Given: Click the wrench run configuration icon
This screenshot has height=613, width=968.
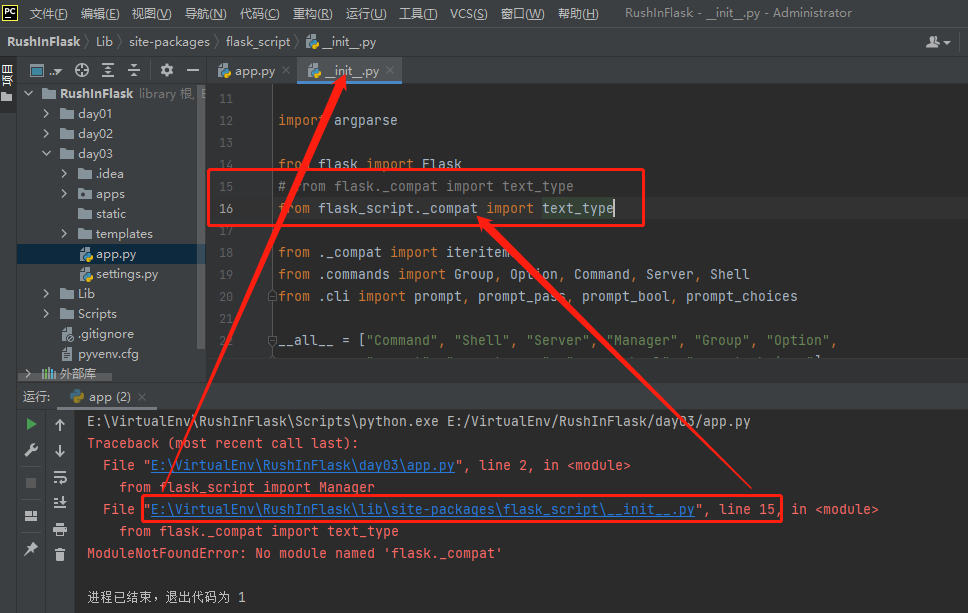Looking at the screenshot, I should click(31, 450).
